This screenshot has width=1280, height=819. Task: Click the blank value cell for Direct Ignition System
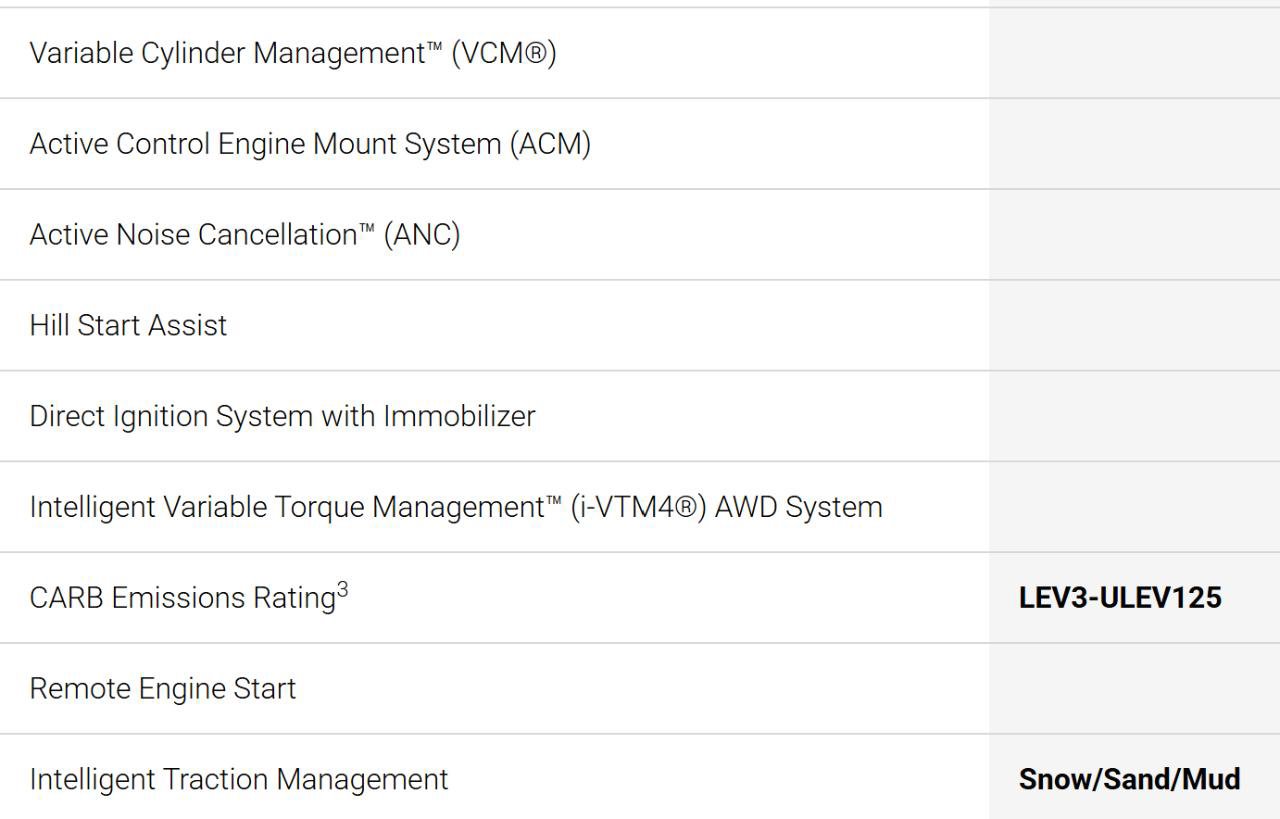tap(1135, 416)
